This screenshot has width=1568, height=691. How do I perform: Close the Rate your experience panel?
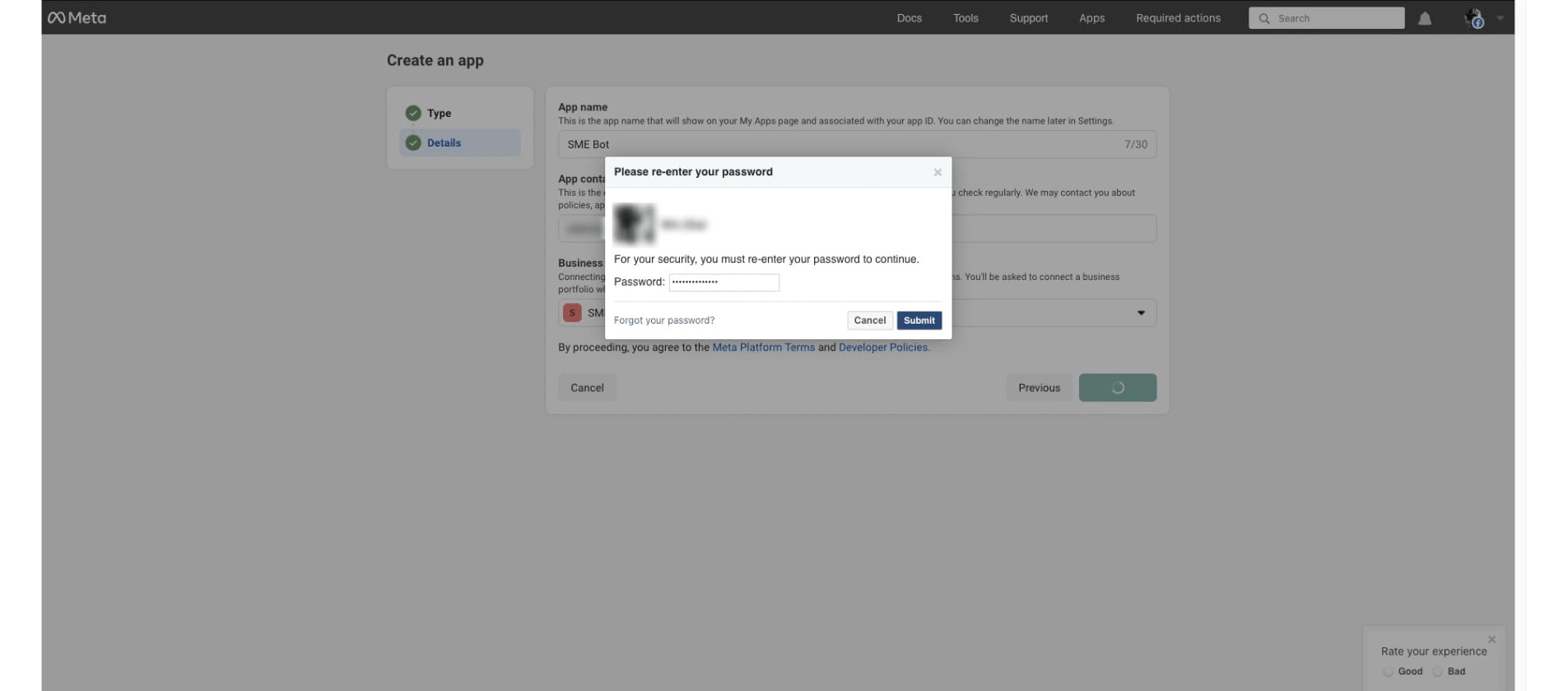coord(1491,639)
